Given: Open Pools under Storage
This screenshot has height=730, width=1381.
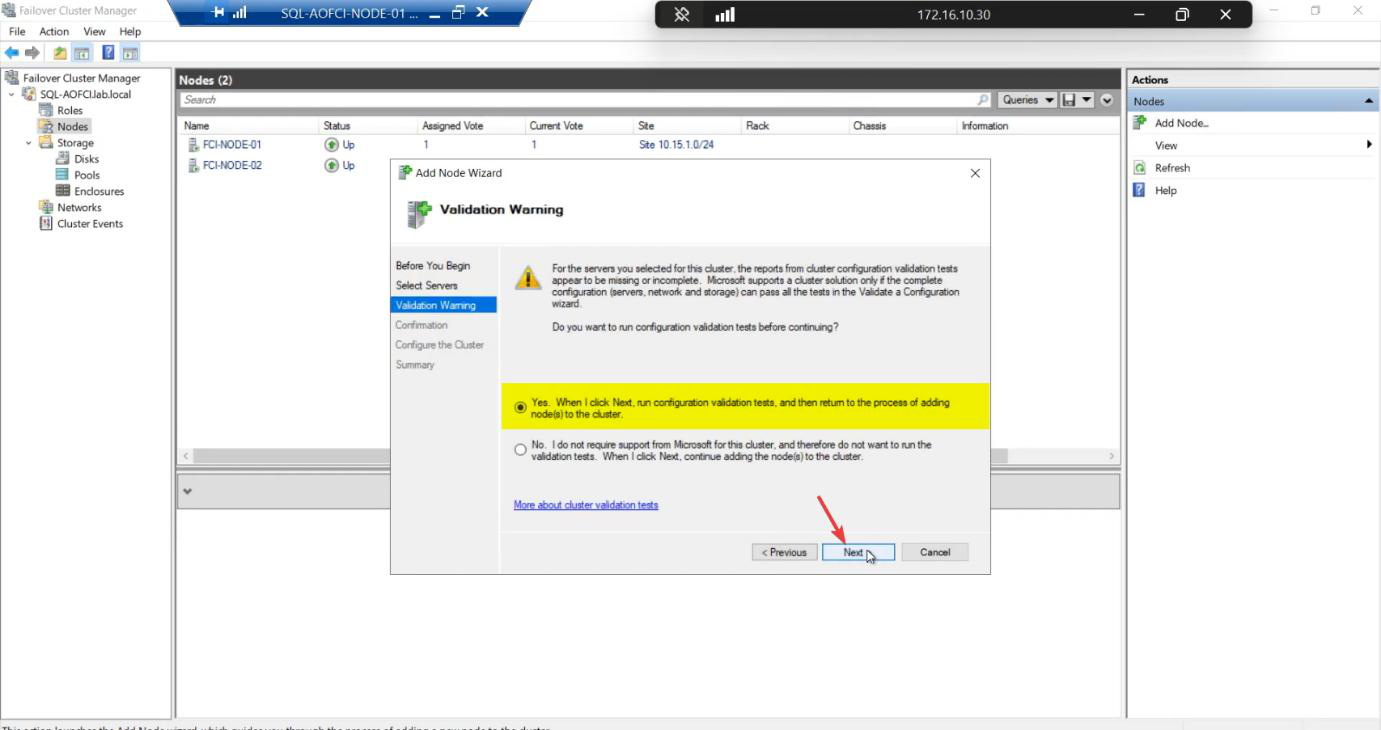Looking at the screenshot, I should tap(86, 175).
